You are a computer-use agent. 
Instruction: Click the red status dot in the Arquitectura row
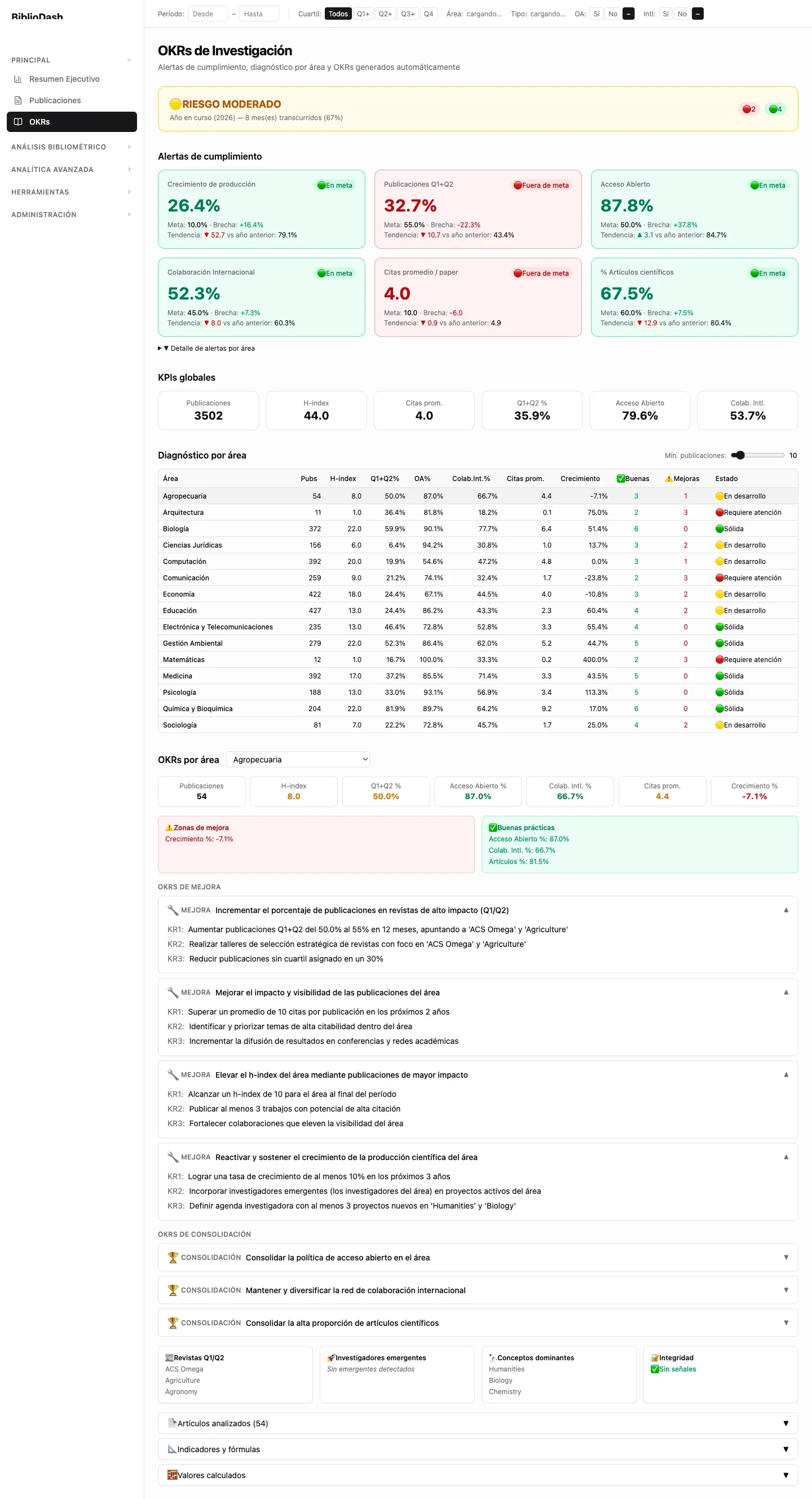coord(720,513)
